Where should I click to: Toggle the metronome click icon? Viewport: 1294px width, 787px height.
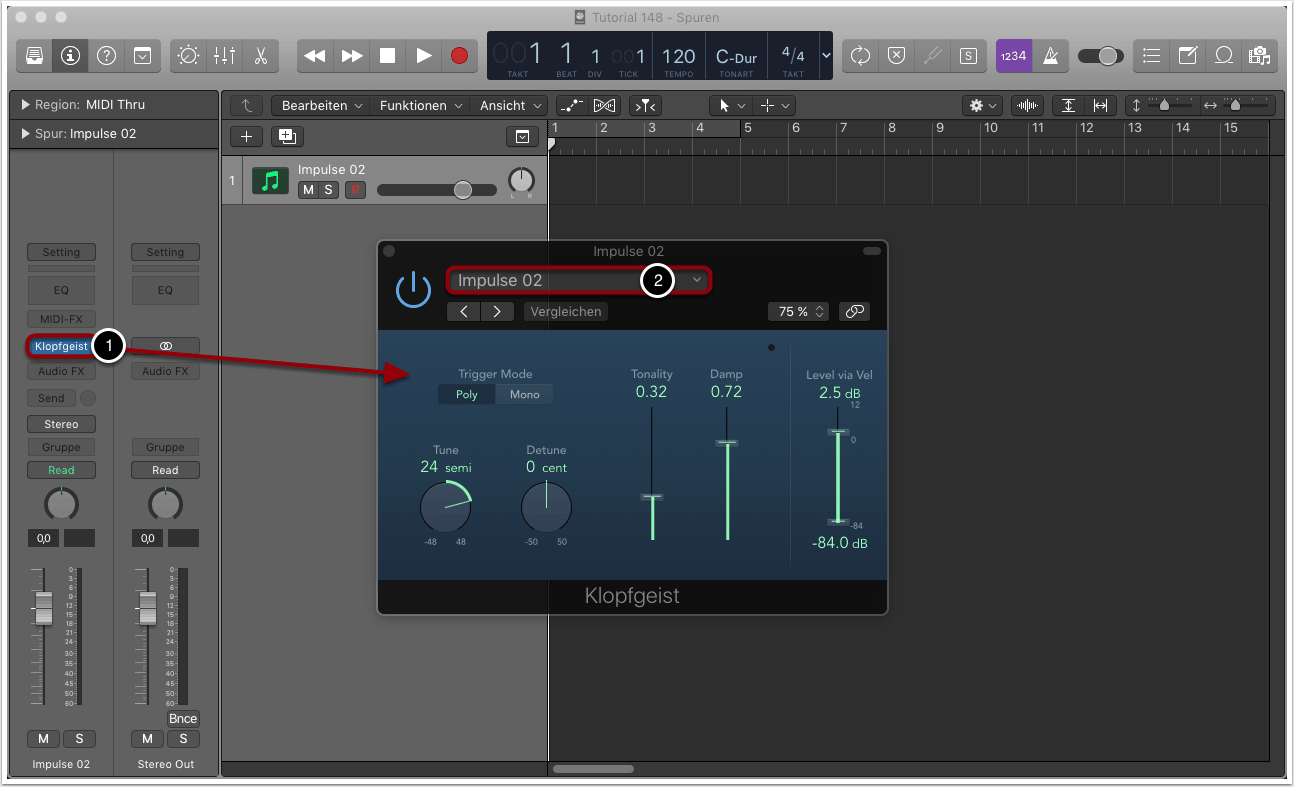coord(1051,56)
